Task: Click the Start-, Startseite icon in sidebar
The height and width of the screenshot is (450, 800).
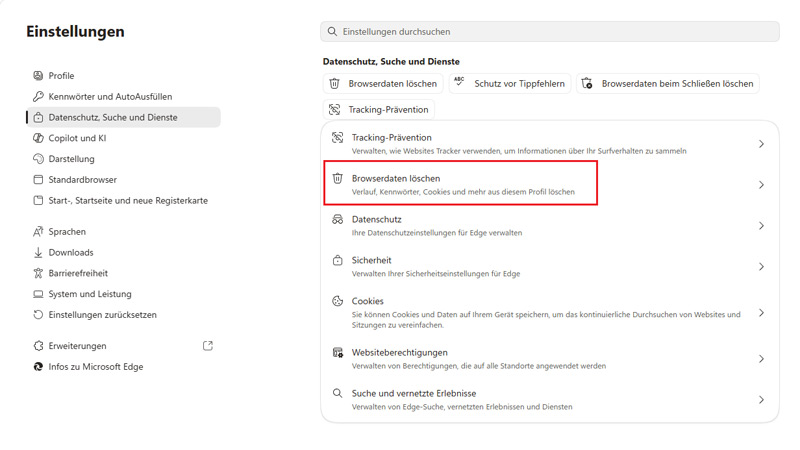Action: point(38,201)
